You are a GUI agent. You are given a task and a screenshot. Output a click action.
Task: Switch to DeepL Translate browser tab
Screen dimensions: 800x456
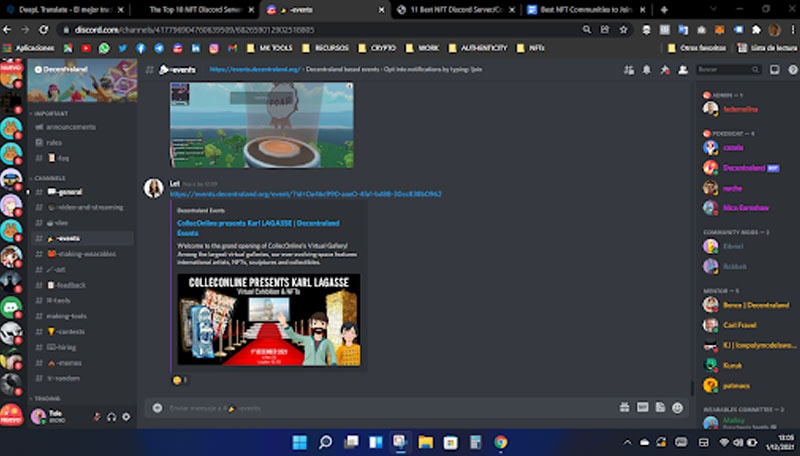[x=64, y=10]
